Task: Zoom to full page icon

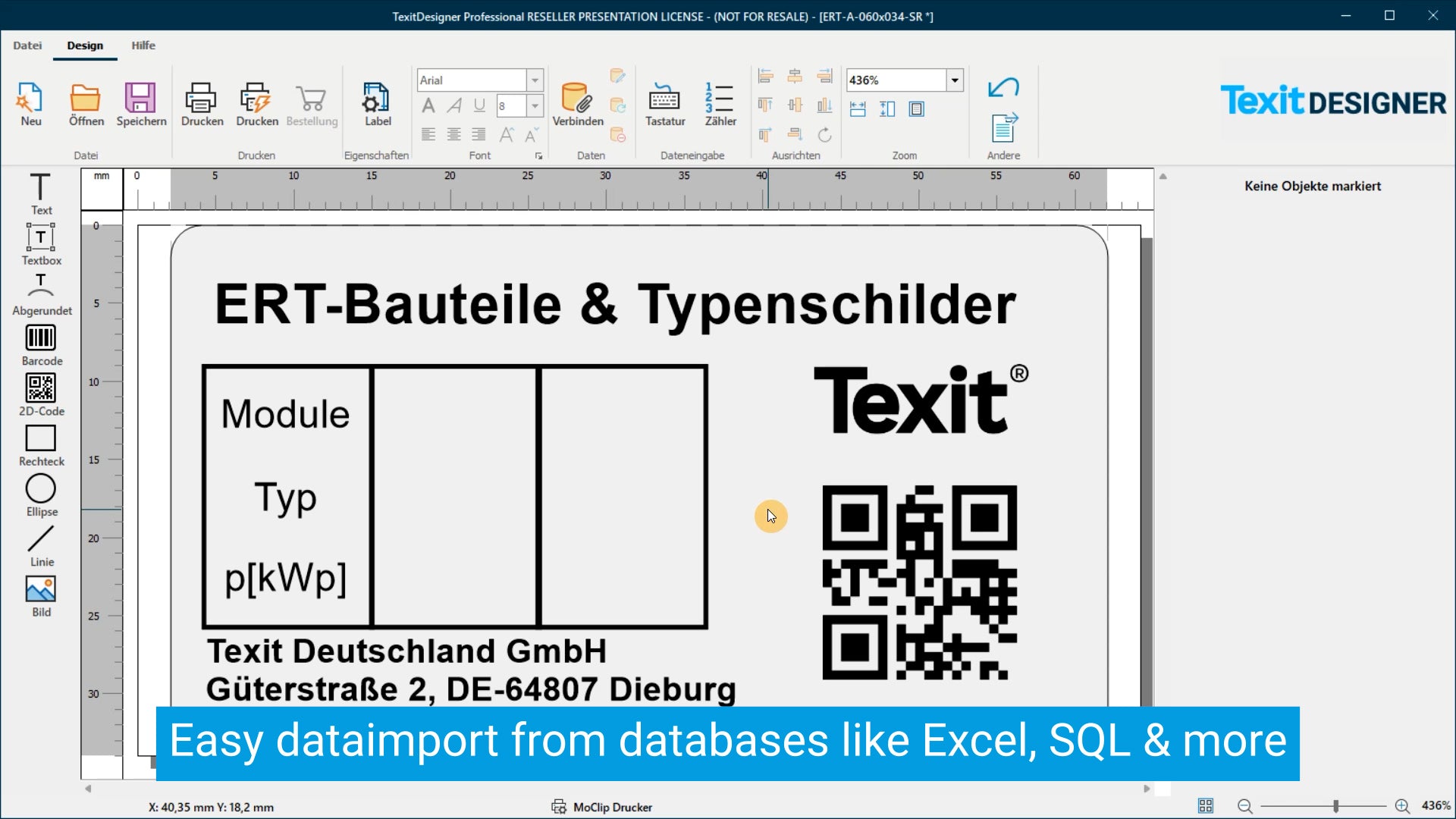Action: (x=917, y=109)
